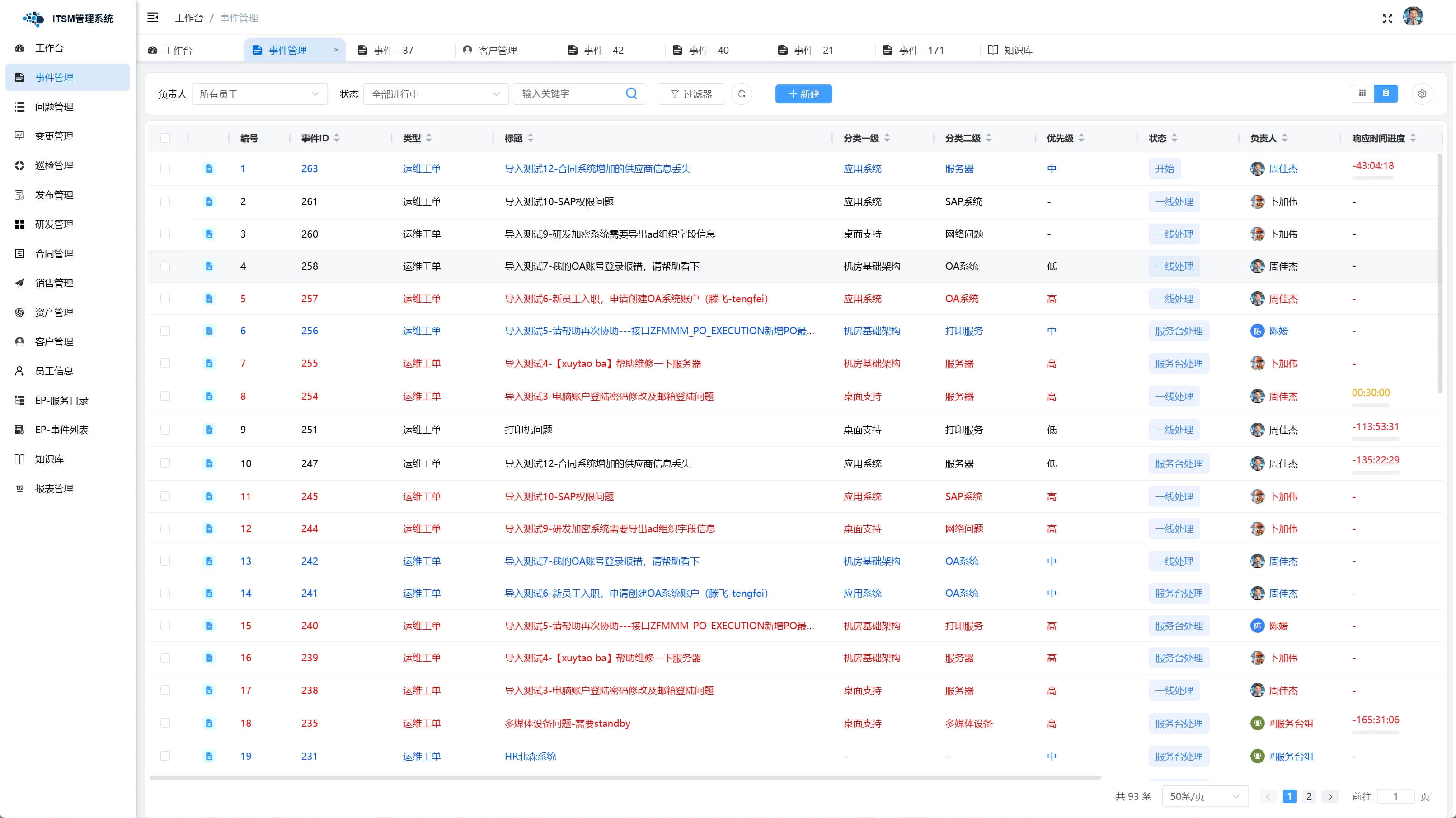Expand the 所有员工 owner dropdown
Image resolution: width=1456 pixels, height=818 pixels.
point(259,94)
